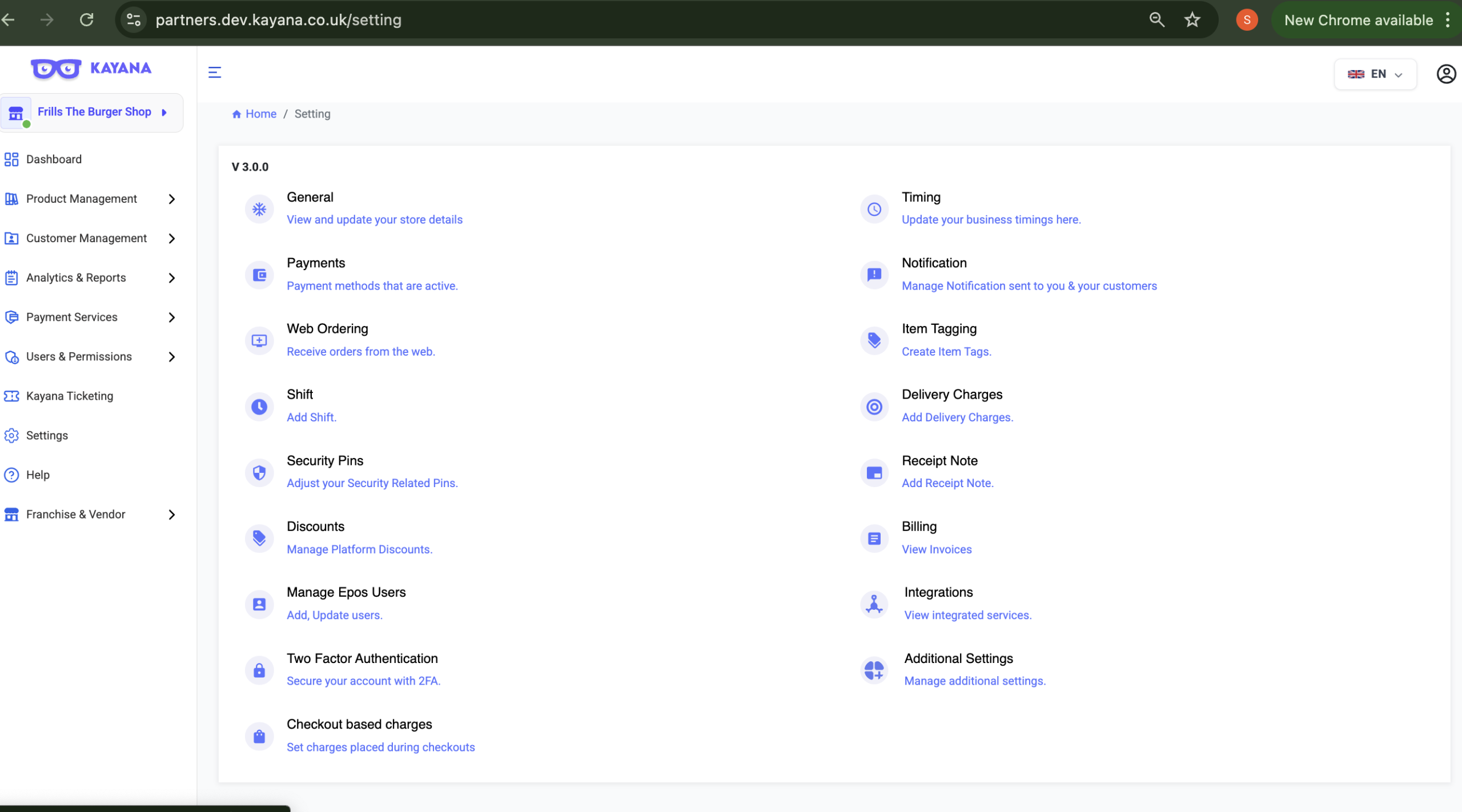Expand the Customer Management menu
This screenshot has width=1462, height=812.
point(91,238)
